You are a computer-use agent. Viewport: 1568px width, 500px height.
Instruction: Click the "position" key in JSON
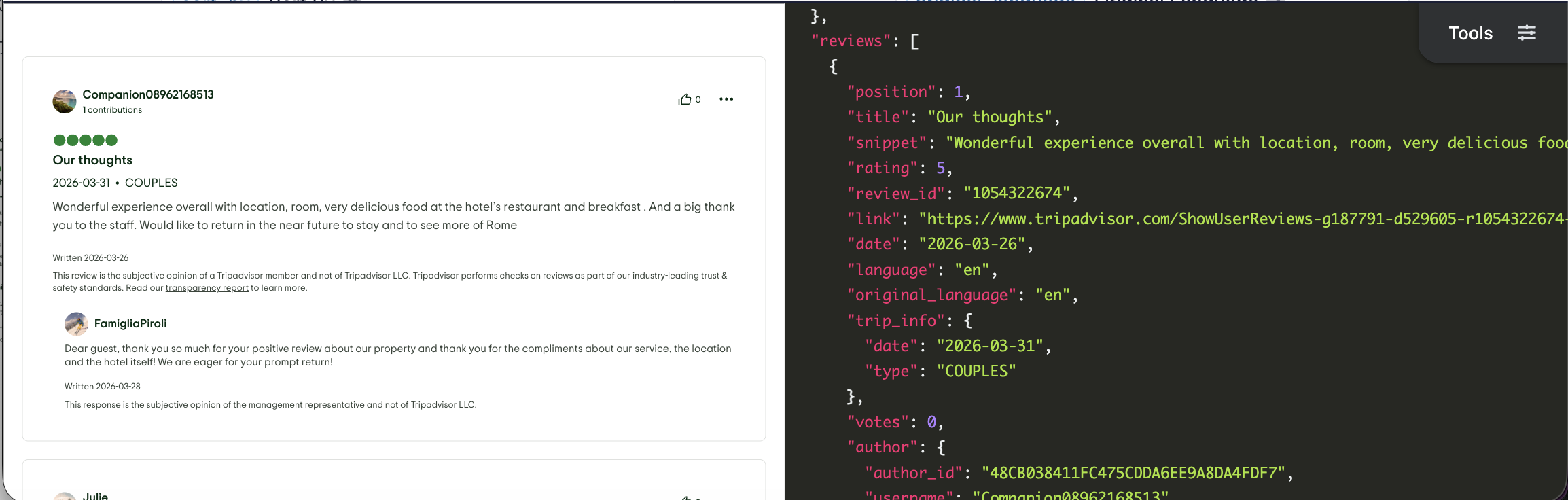coord(891,92)
